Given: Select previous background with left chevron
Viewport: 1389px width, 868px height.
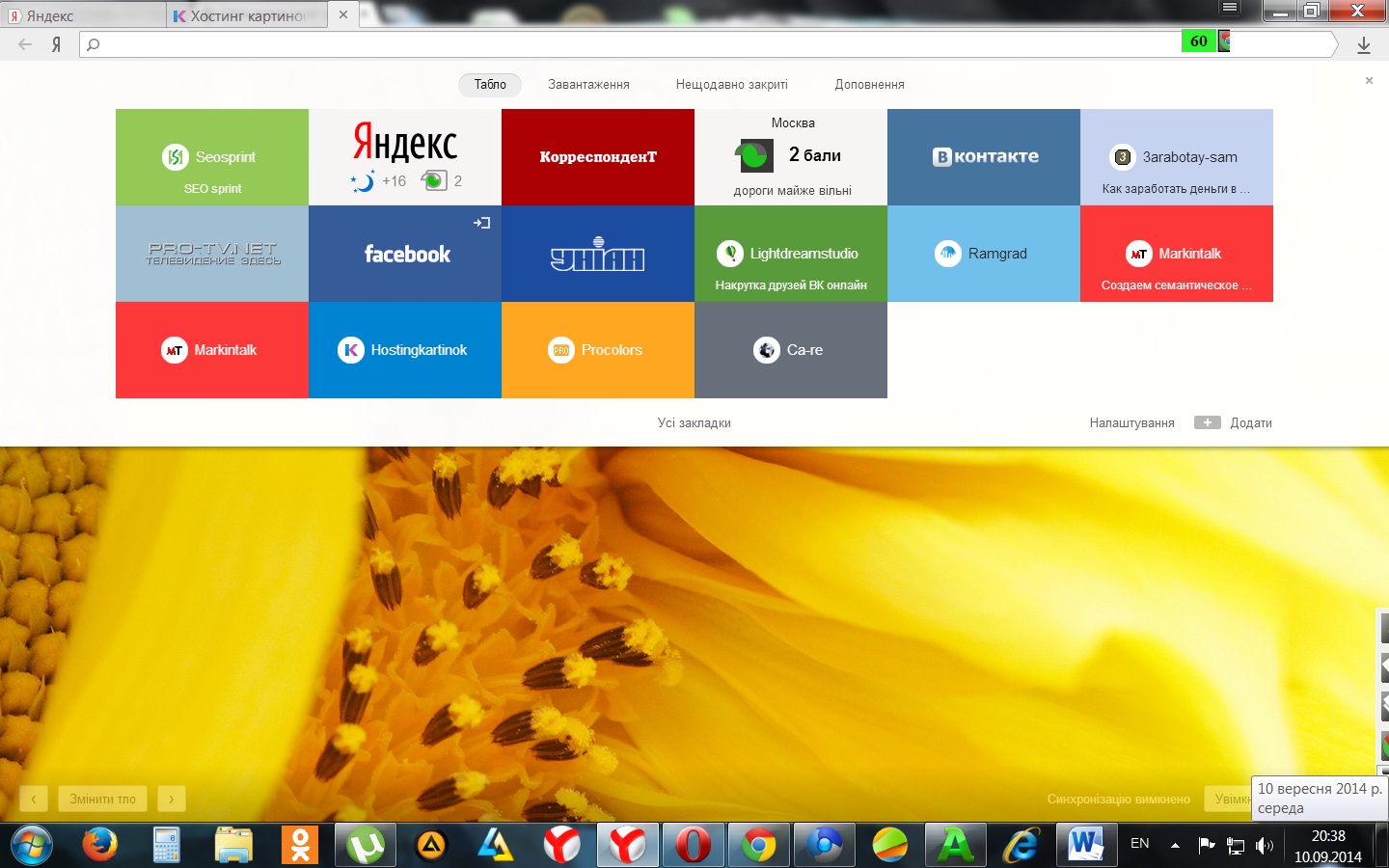Looking at the screenshot, I should pyautogui.click(x=34, y=799).
